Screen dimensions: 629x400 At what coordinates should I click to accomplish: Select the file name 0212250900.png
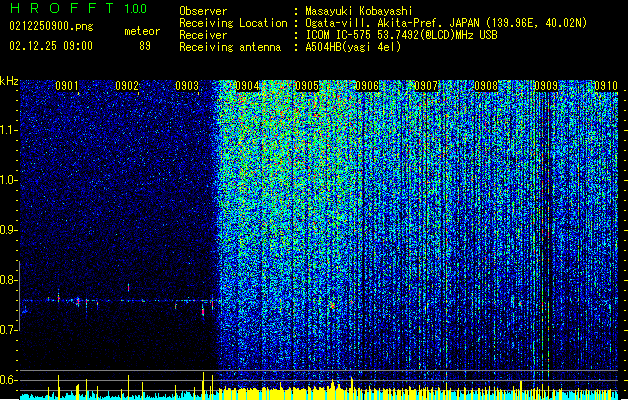(x=51, y=26)
